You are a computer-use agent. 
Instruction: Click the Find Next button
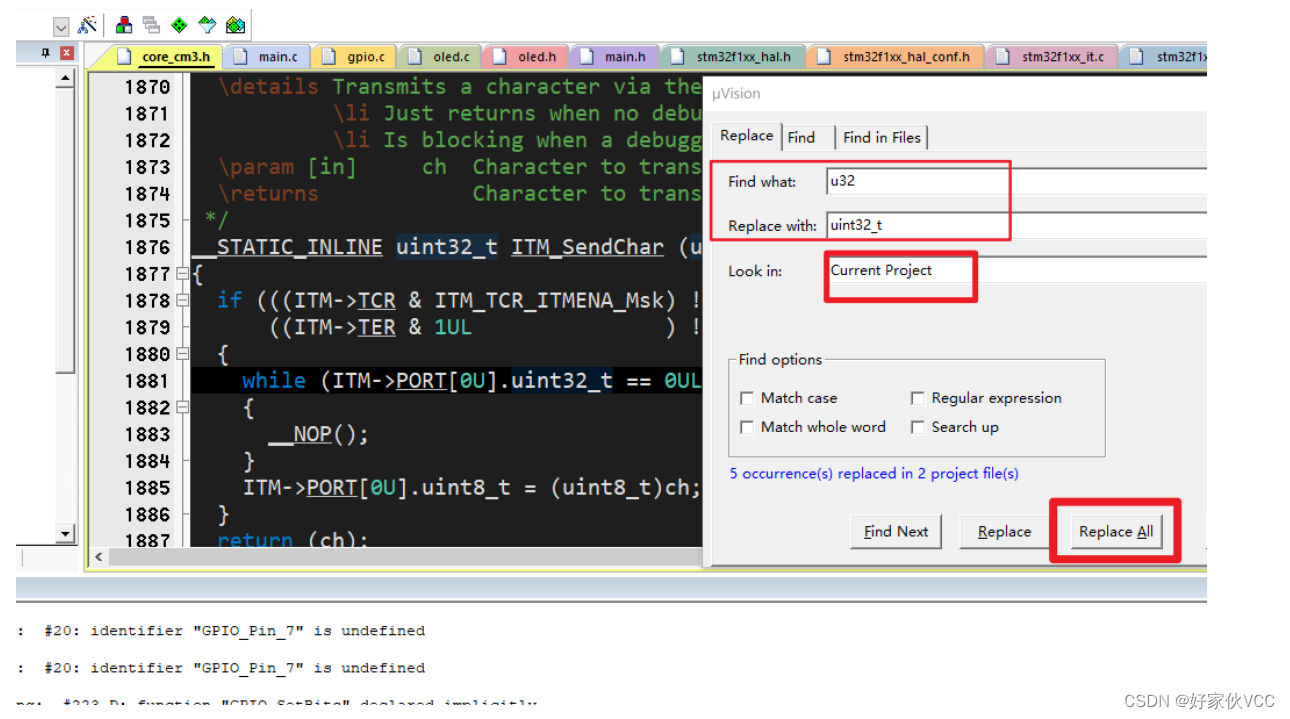point(896,532)
